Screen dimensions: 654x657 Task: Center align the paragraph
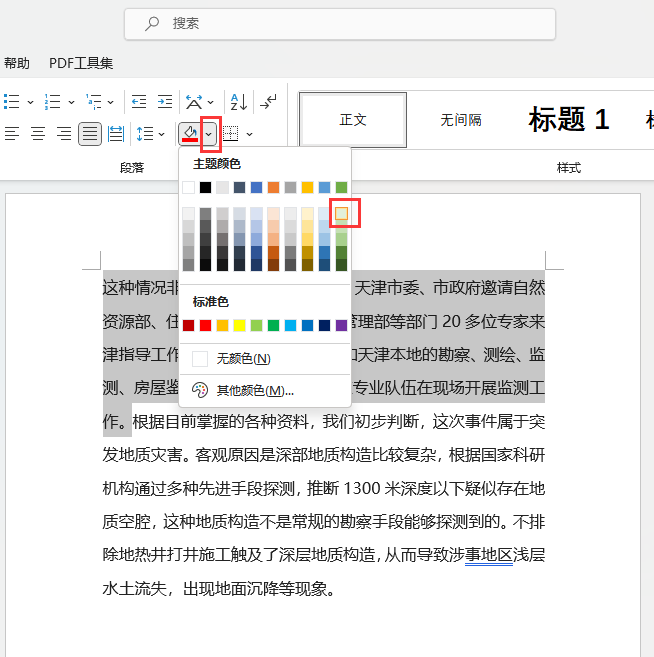pyautogui.click(x=38, y=134)
